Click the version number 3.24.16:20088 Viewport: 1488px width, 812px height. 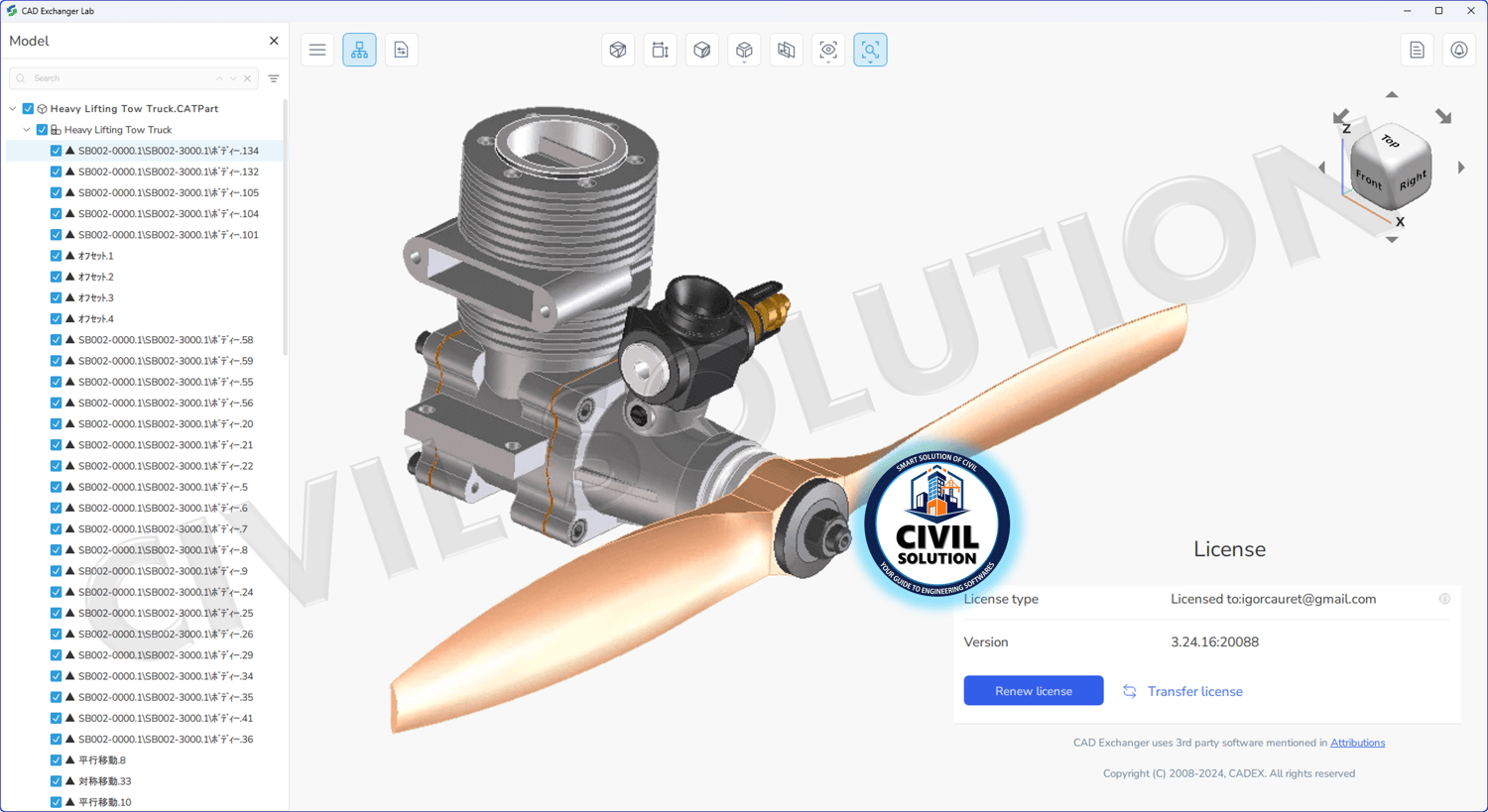pyautogui.click(x=1214, y=642)
